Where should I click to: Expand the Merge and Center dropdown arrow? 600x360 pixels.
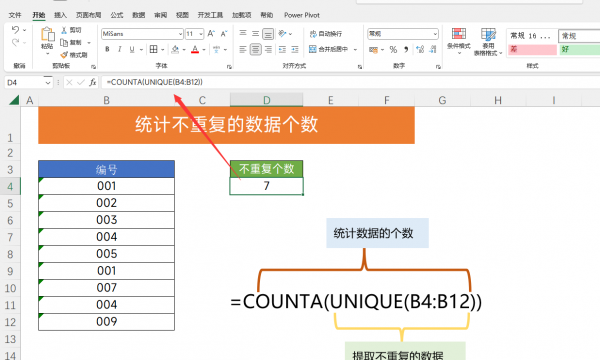355,49
